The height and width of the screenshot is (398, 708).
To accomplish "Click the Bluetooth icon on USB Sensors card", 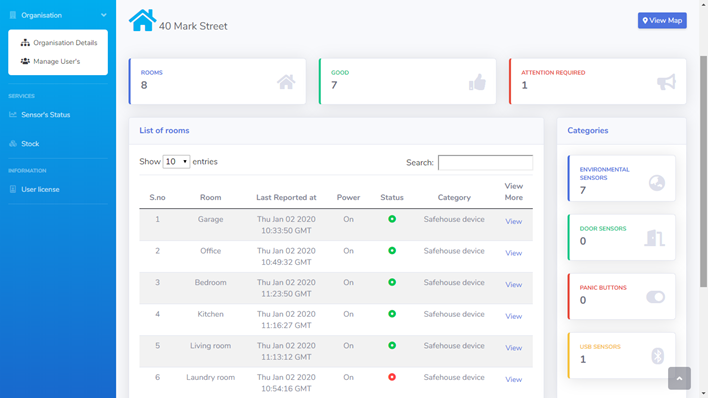I will pyautogui.click(x=657, y=356).
